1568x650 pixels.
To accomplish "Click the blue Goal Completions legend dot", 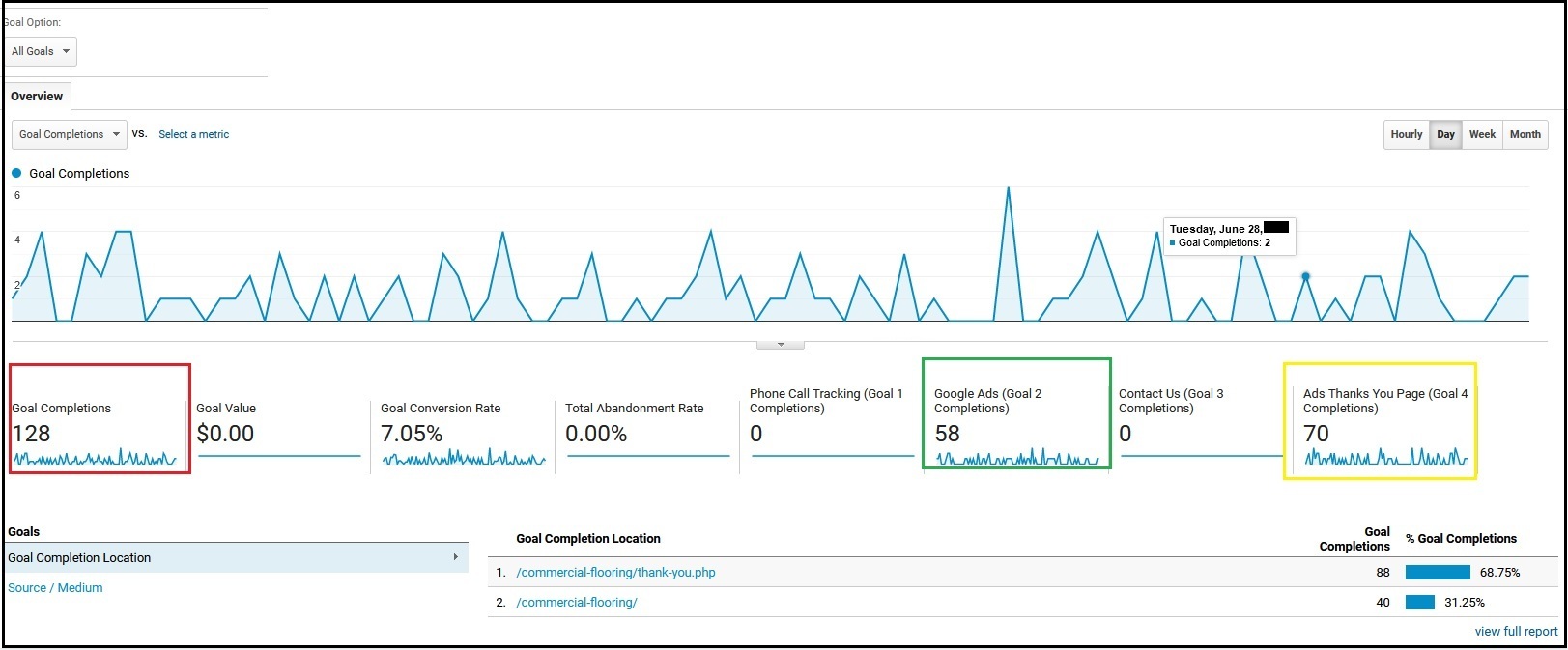I will 16,174.
